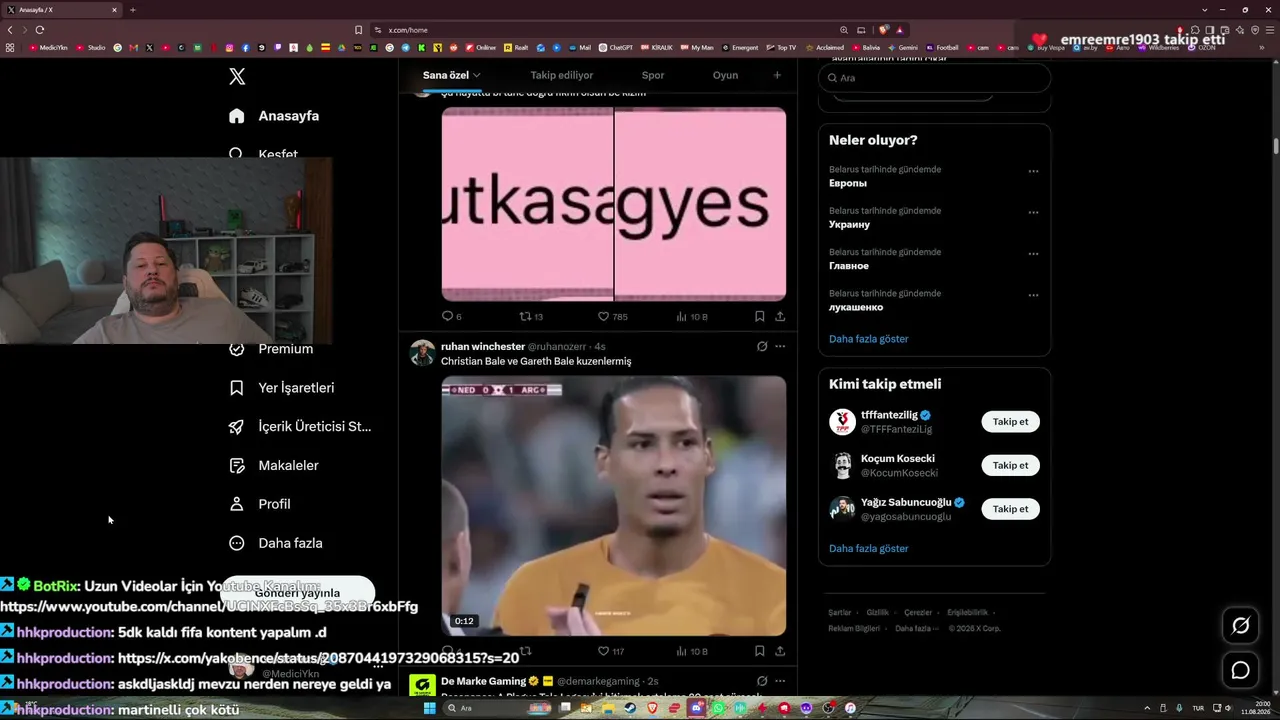Viewport: 1280px width, 720px height.
Task: Open the Windows Start menu
Action: tap(430, 708)
